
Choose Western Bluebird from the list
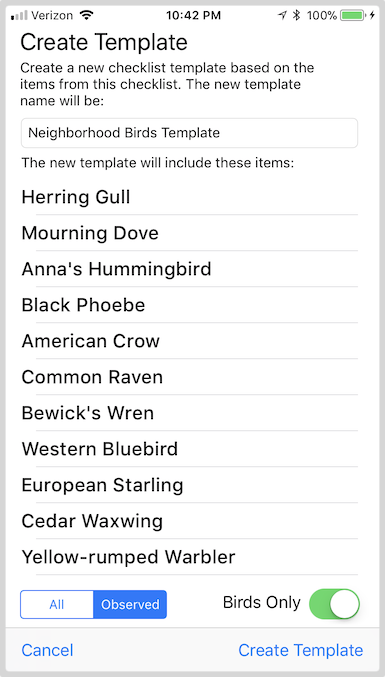coord(189,449)
